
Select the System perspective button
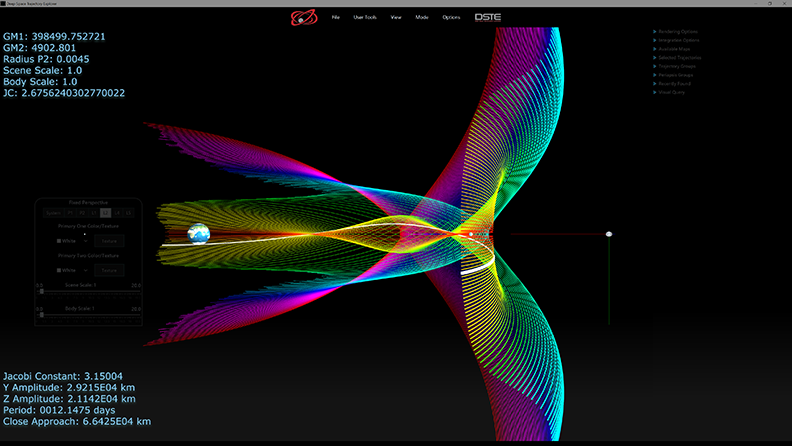pyautogui.click(x=53, y=213)
